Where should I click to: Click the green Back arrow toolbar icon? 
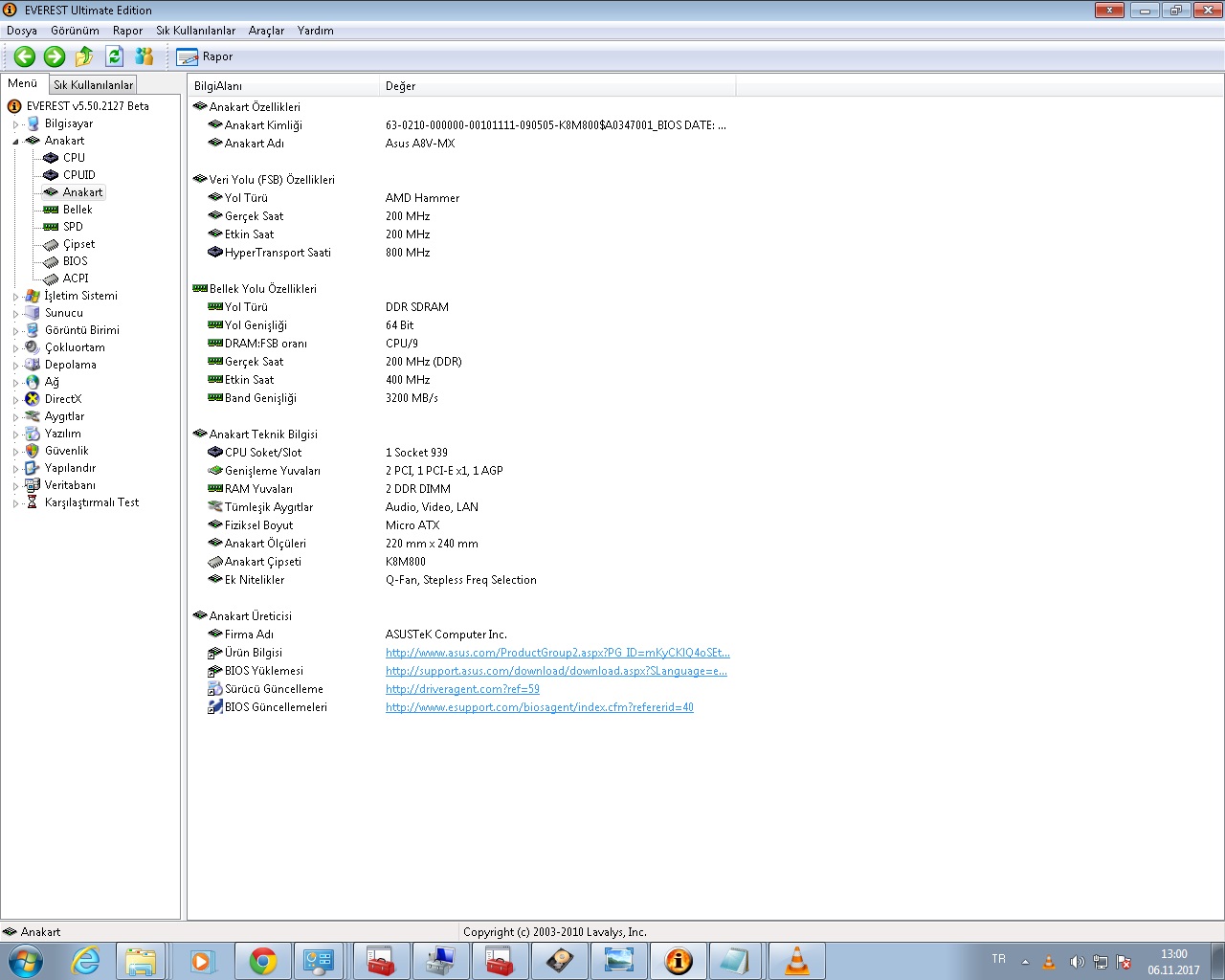25,56
